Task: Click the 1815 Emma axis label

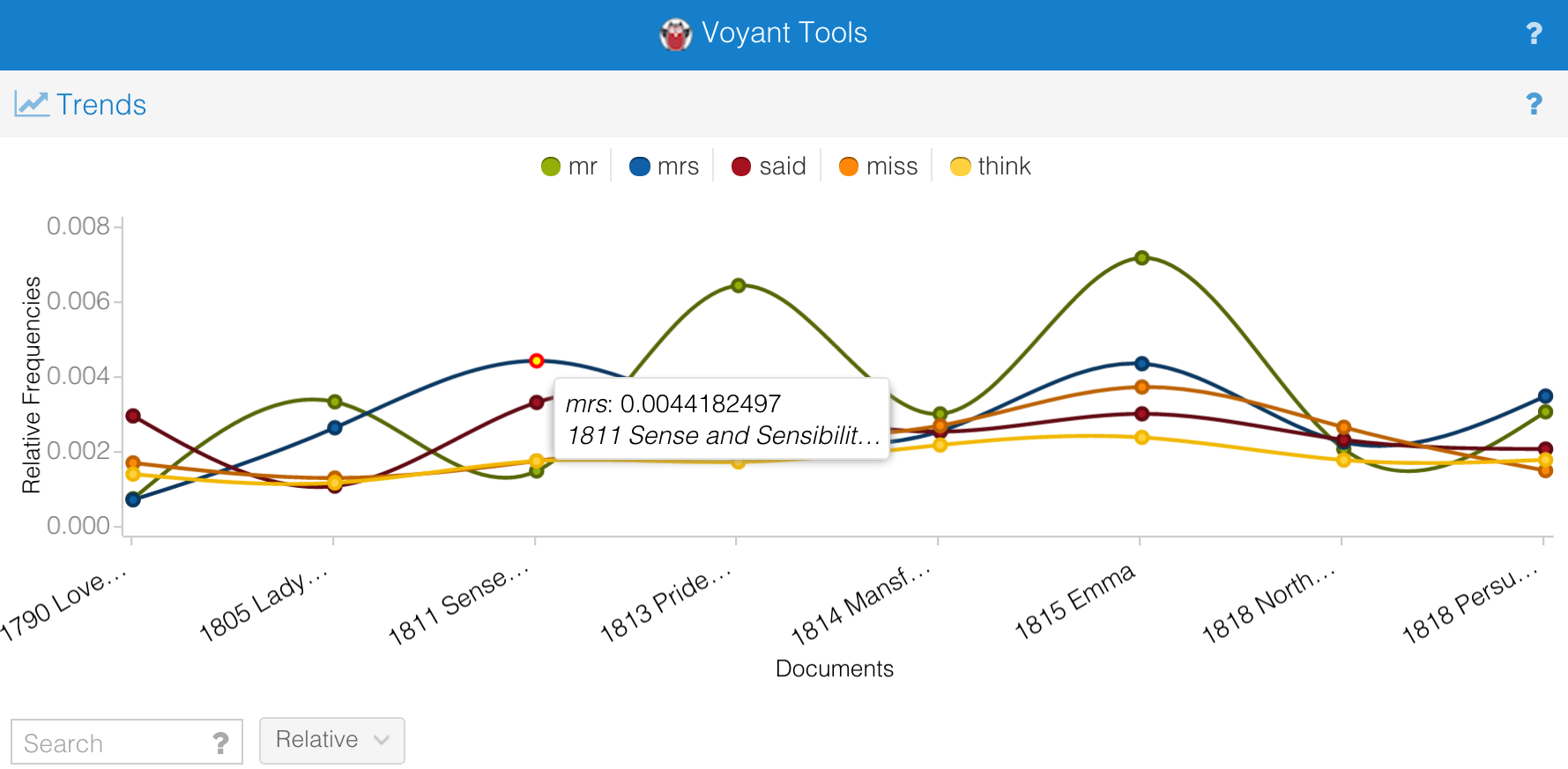Action: [1075, 602]
